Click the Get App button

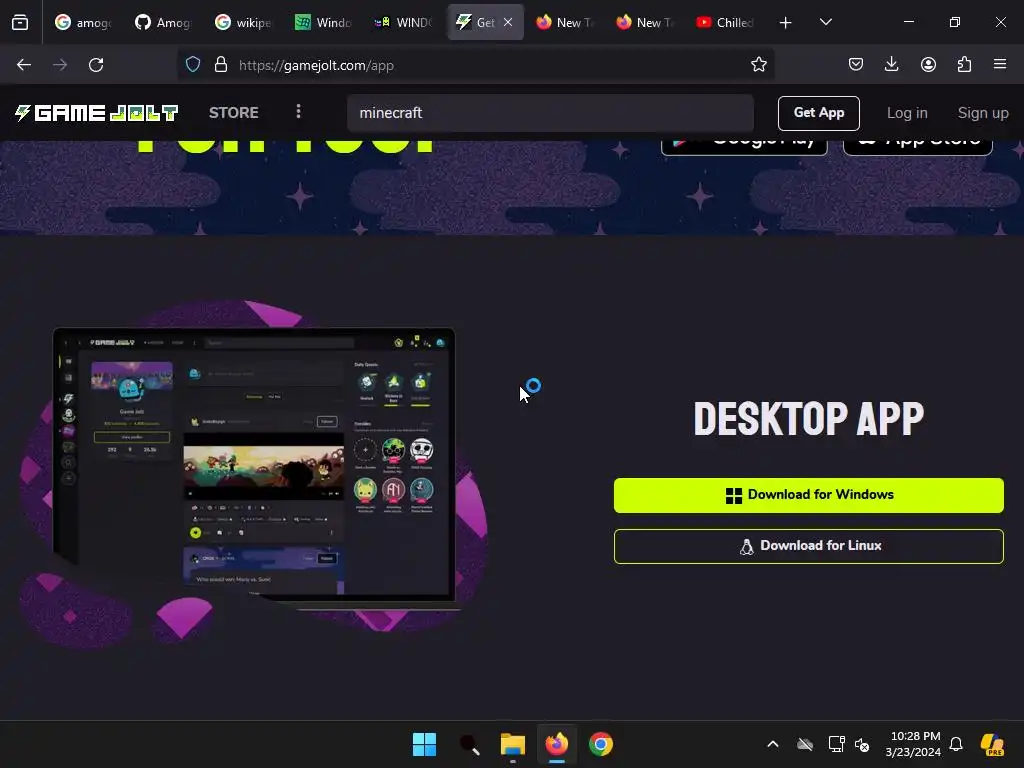[818, 113]
